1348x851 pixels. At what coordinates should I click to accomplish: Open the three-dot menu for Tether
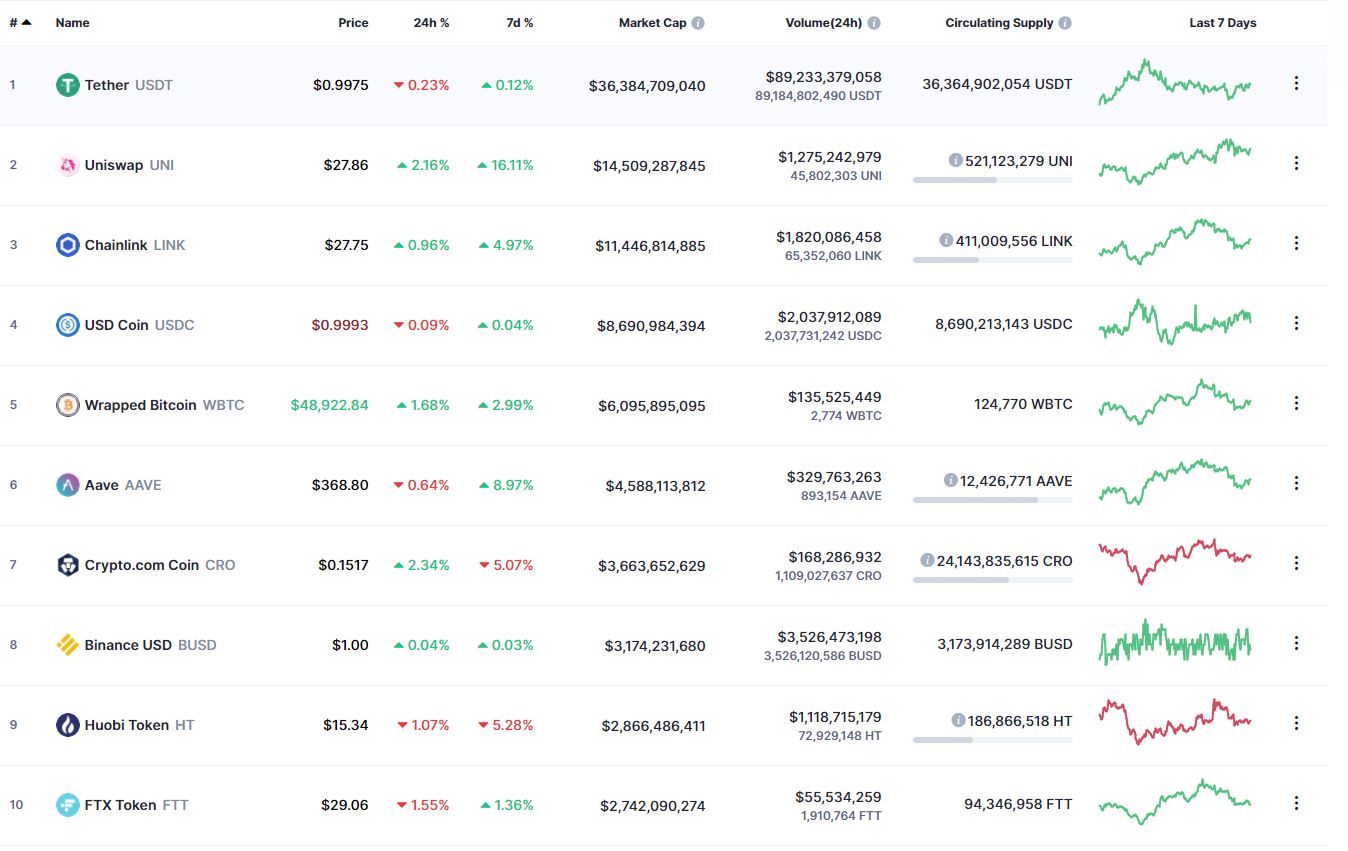(x=1296, y=83)
